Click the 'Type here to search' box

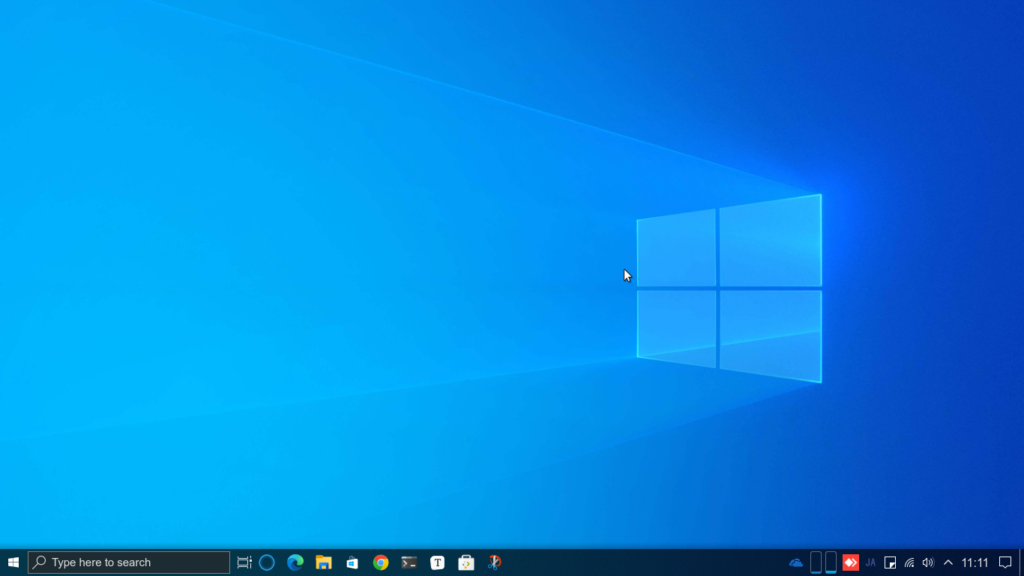[x=129, y=562]
